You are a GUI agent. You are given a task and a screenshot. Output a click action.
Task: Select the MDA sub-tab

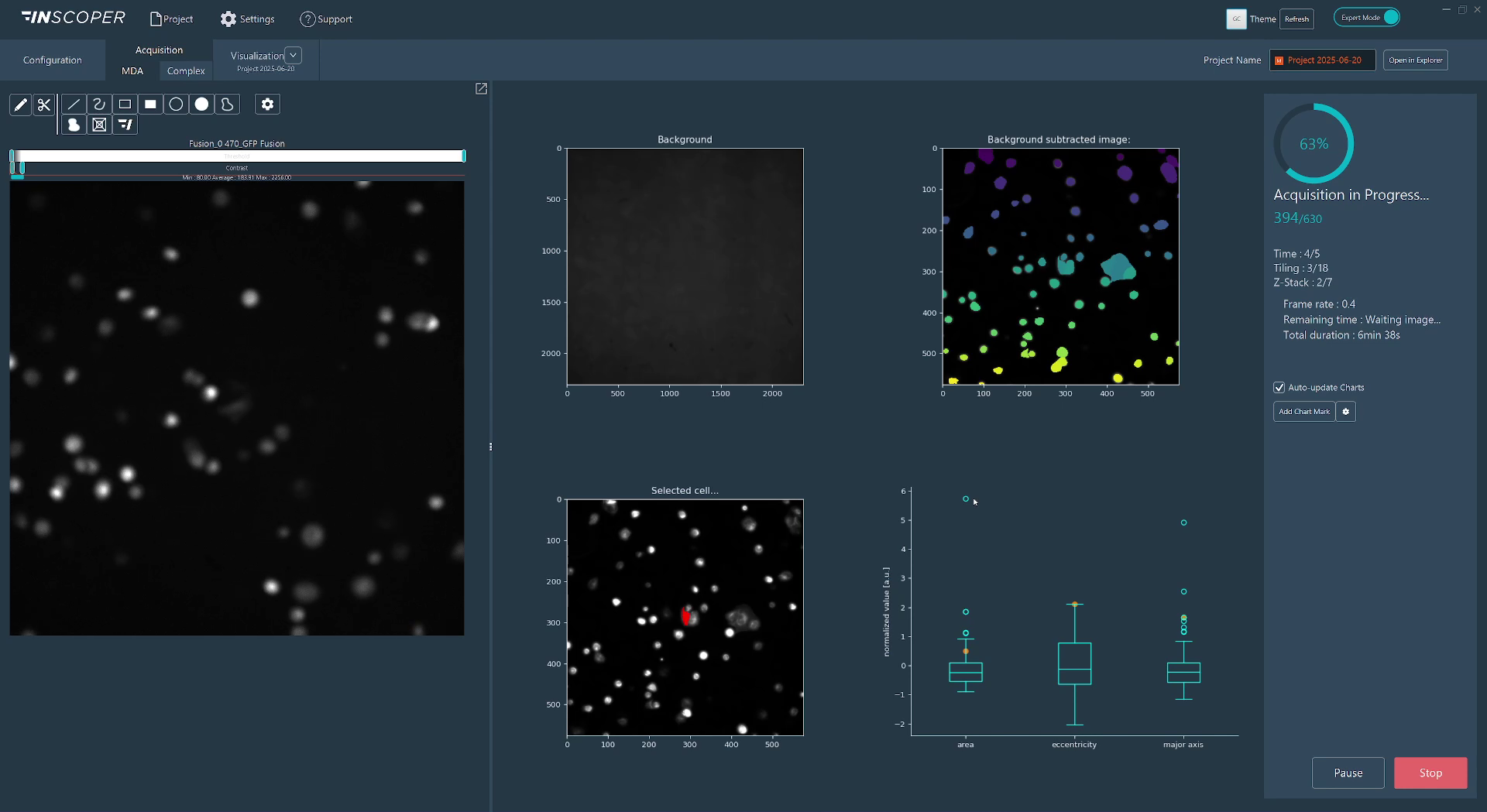132,71
